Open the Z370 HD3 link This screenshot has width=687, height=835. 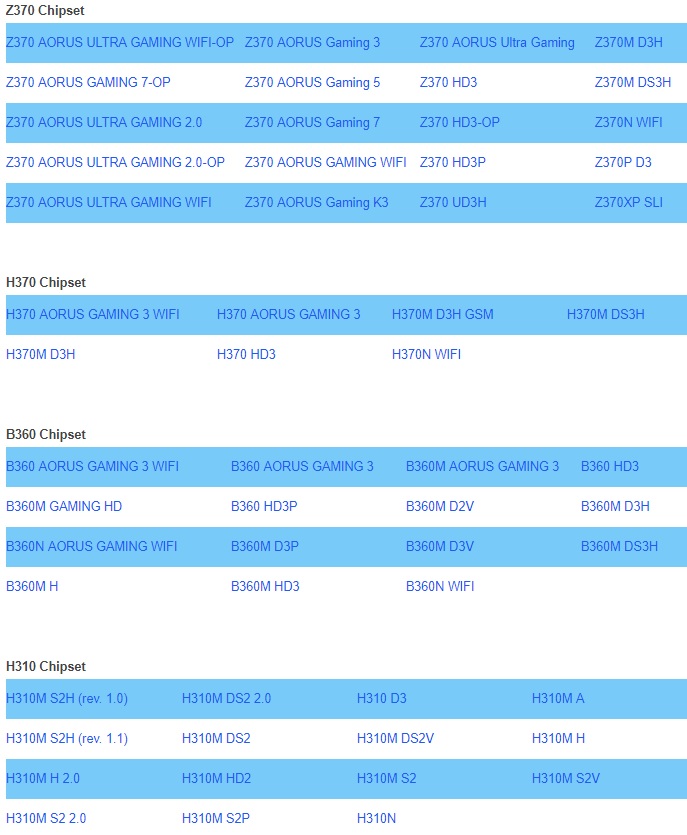[448, 83]
